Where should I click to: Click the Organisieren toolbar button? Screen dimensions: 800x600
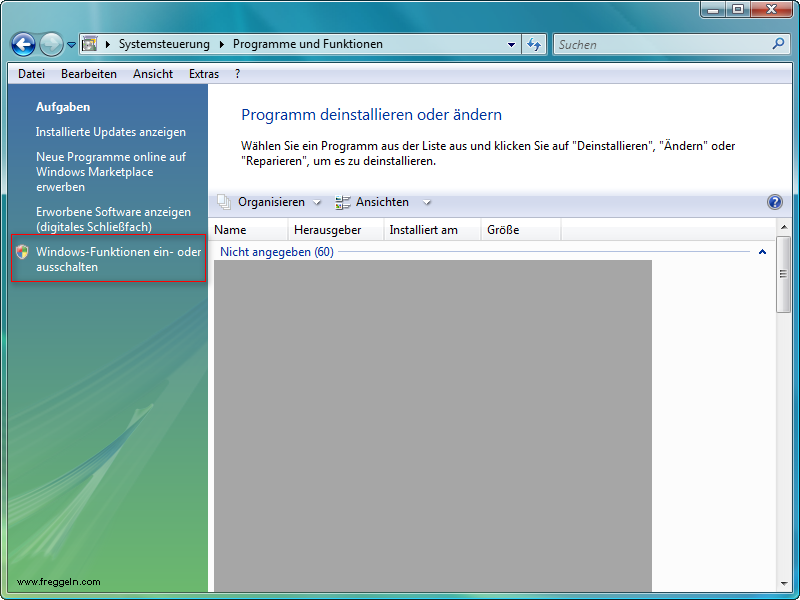pyautogui.click(x=271, y=202)
